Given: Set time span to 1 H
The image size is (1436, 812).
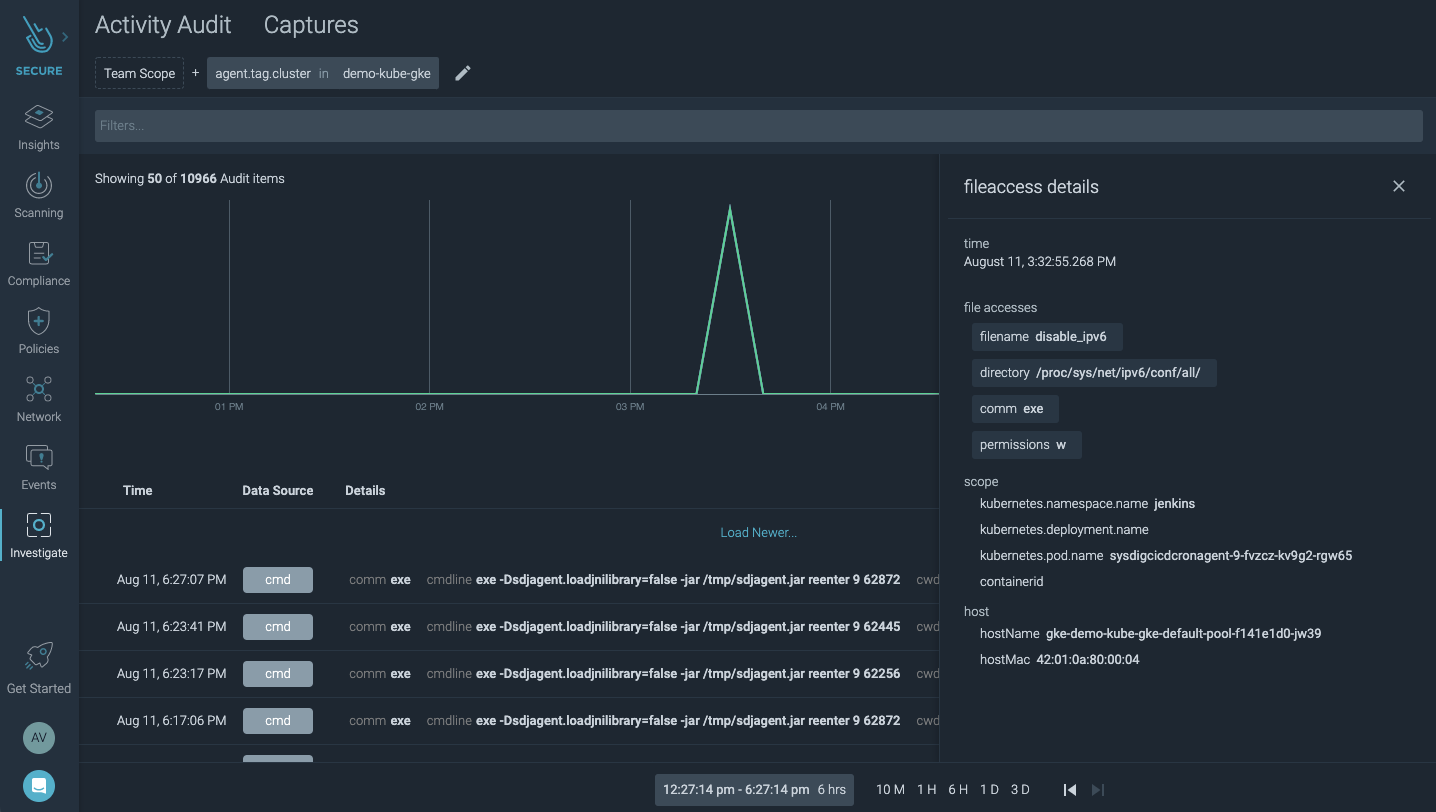Looking at the screenshot, I should click(x=927, y=790).
